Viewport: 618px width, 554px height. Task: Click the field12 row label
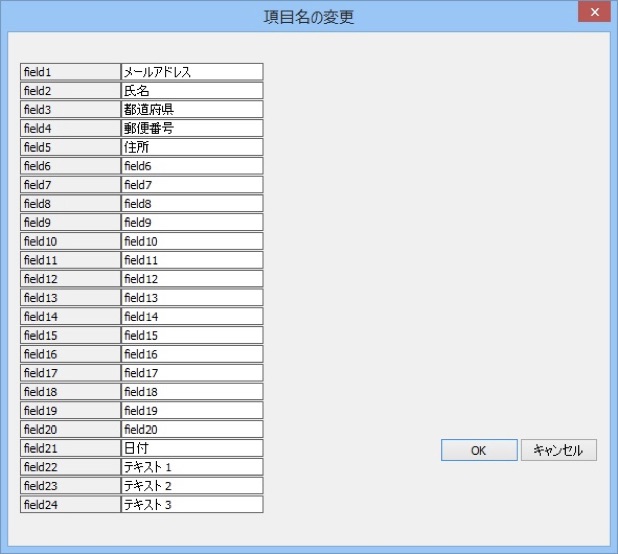[70, 279]
